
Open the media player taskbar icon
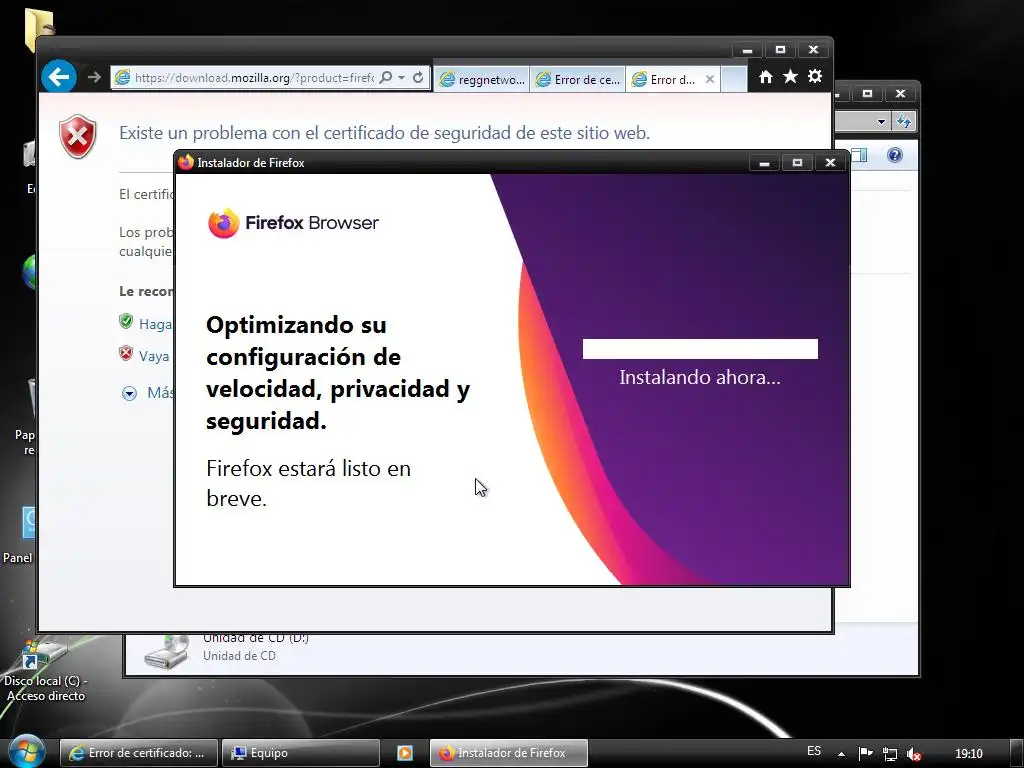pos(404,753)
